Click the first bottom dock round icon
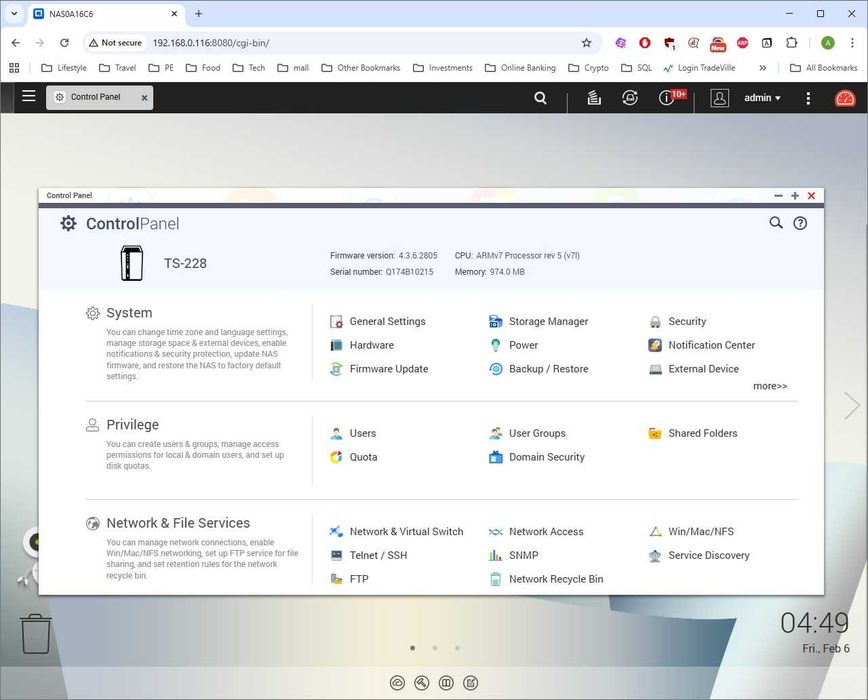The height and width of the screenshot is (700, 868). pos(397,683)
